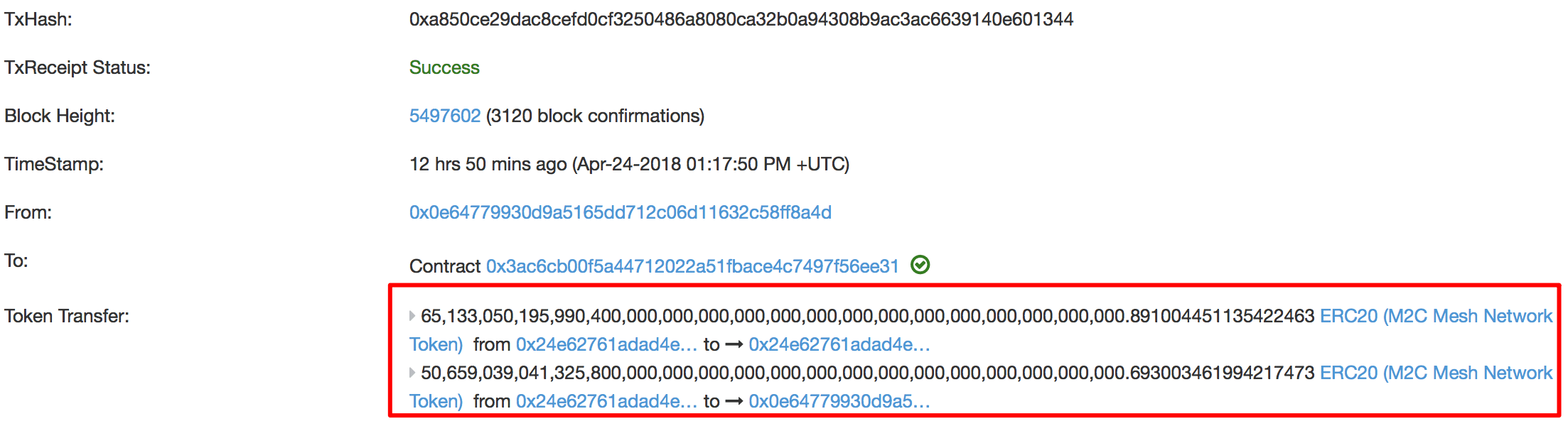Click the green Success receipt status
The width and height of the screenshot is (1568, 426).
click(x=444, y=67)
